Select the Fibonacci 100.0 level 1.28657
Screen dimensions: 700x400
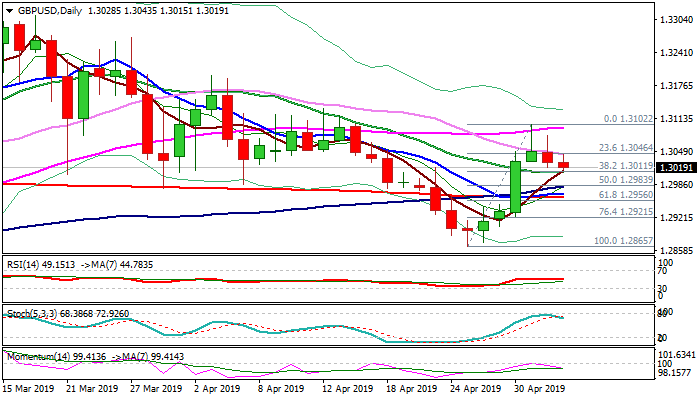click(624, 241)
